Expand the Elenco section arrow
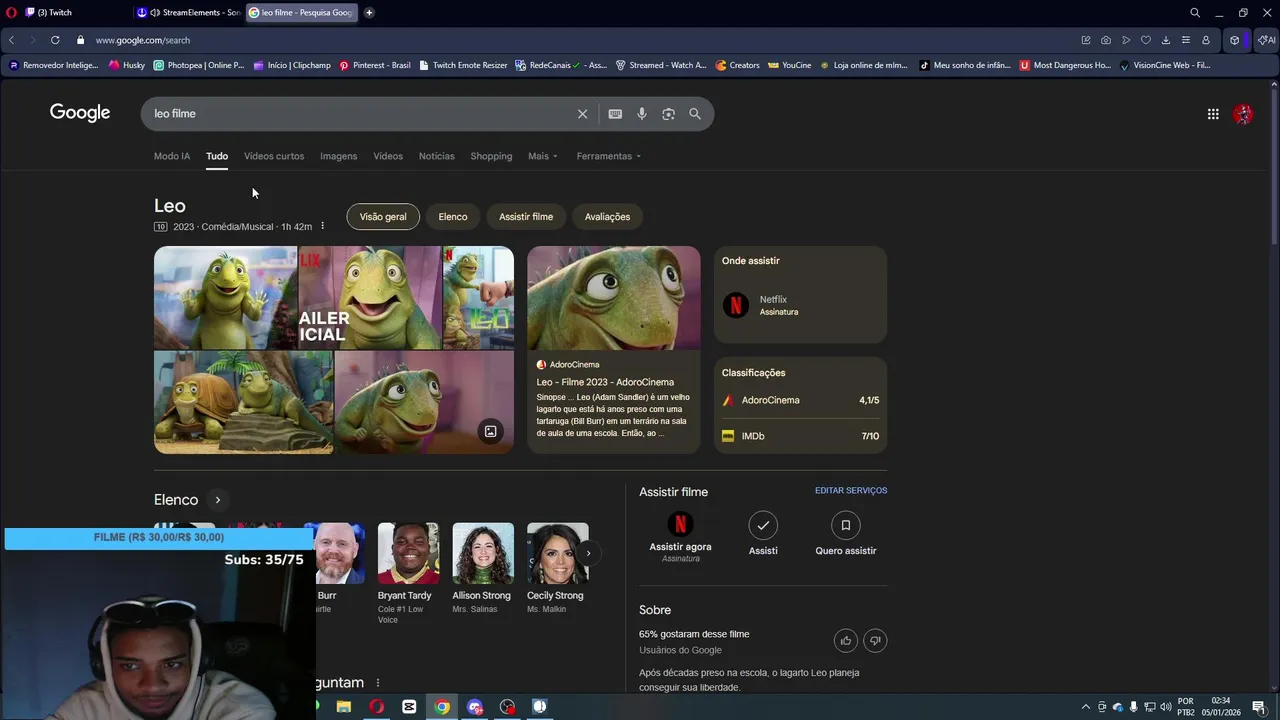 point(217,500)
